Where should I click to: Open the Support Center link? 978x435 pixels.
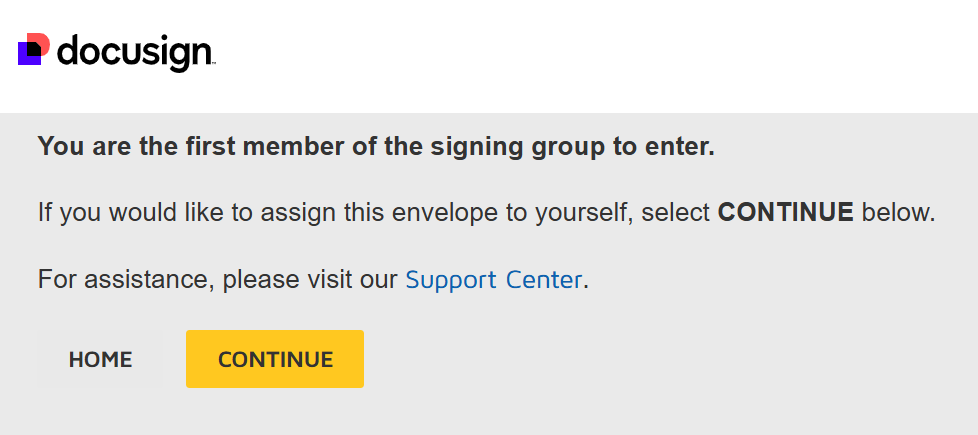tap(493, 279)
